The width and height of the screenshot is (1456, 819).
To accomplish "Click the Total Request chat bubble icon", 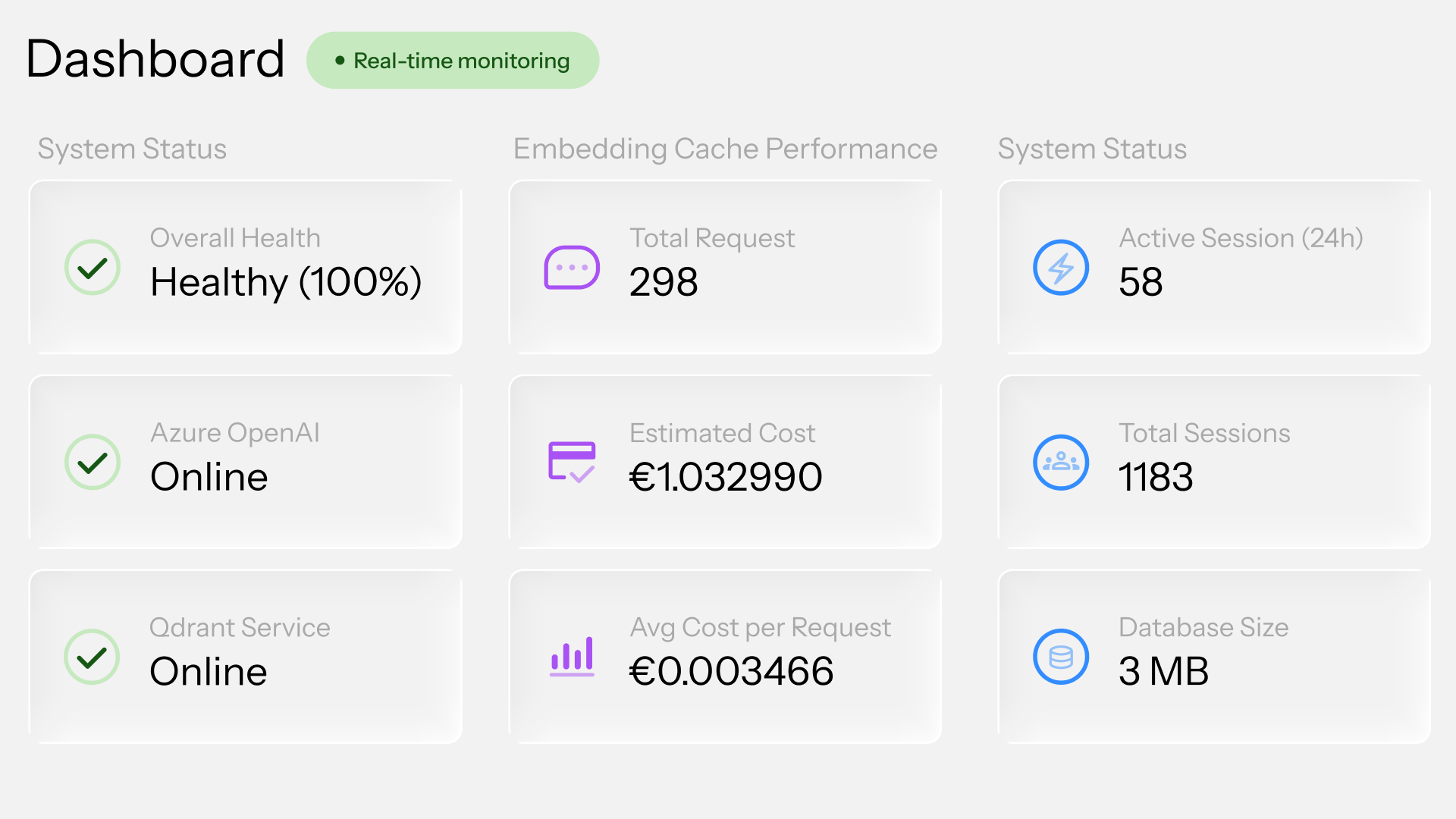I will point(572,268).
